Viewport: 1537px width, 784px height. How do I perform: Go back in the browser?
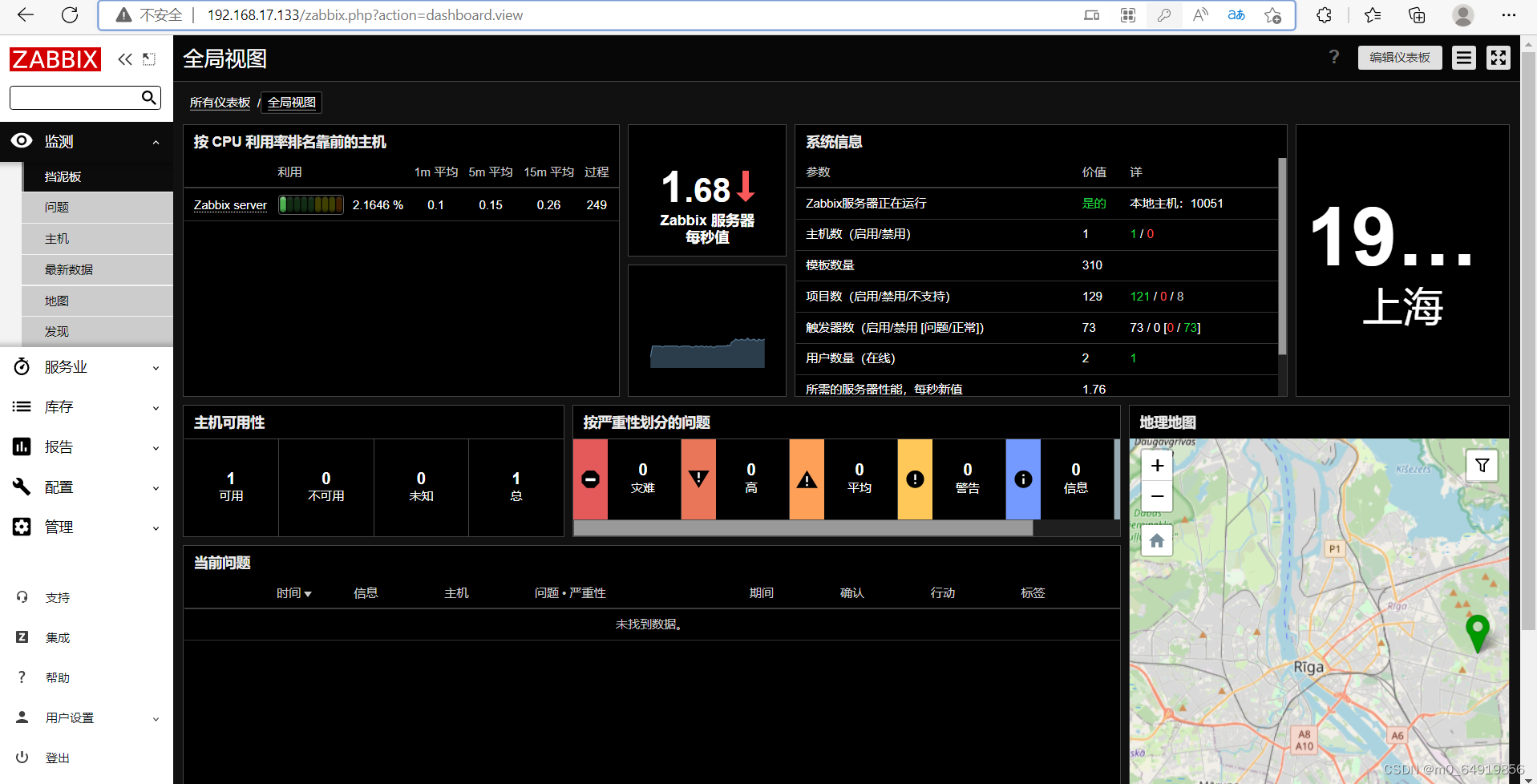pyautogui.click(x=26, y=14)
